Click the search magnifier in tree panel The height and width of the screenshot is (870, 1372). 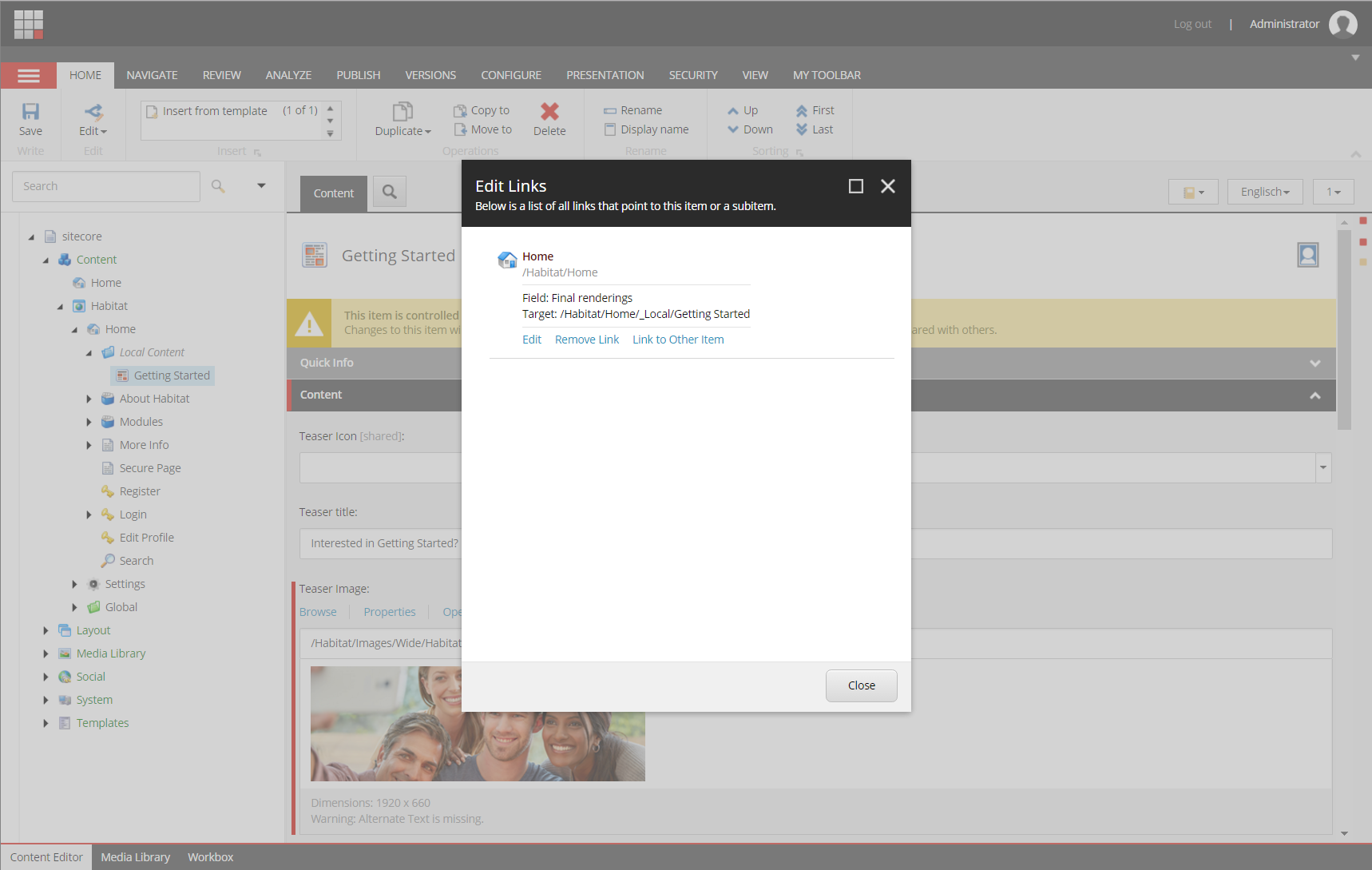[x=218, y=186]
